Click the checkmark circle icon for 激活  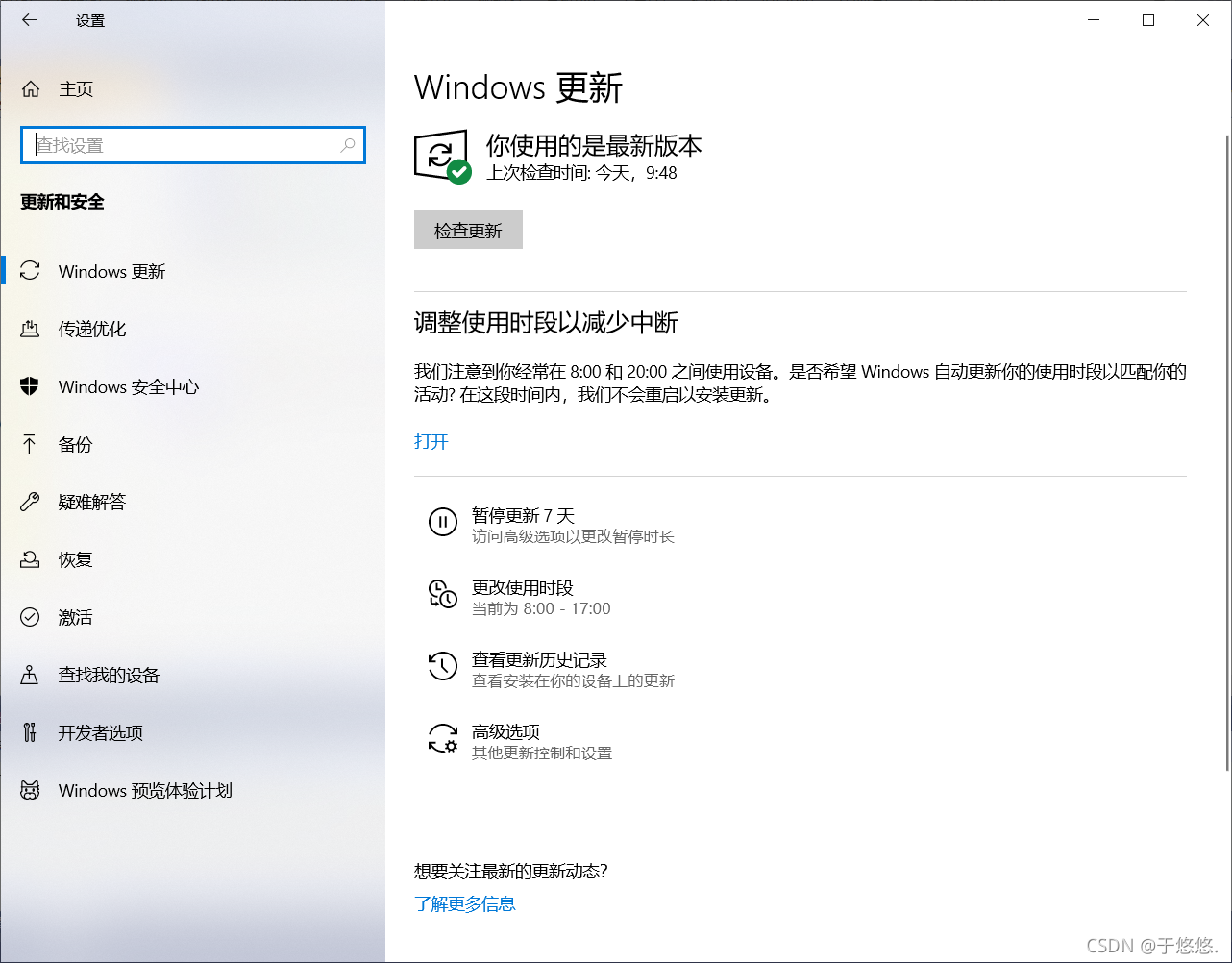30,617
